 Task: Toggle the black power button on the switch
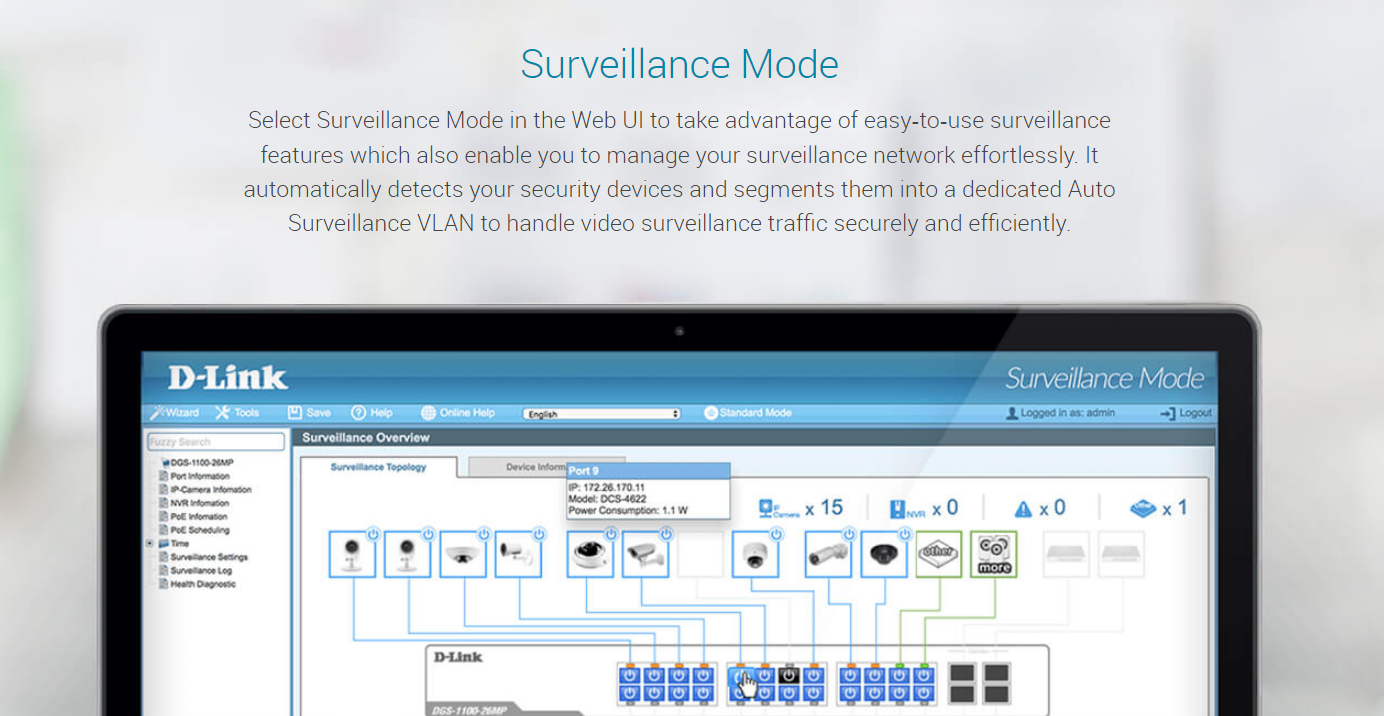click(789, 676)
